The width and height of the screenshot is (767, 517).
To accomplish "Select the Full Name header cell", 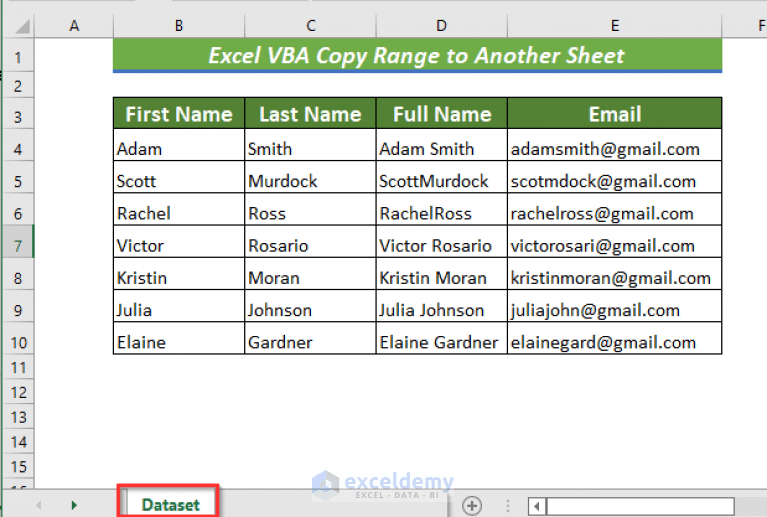I will coord(442,113).
